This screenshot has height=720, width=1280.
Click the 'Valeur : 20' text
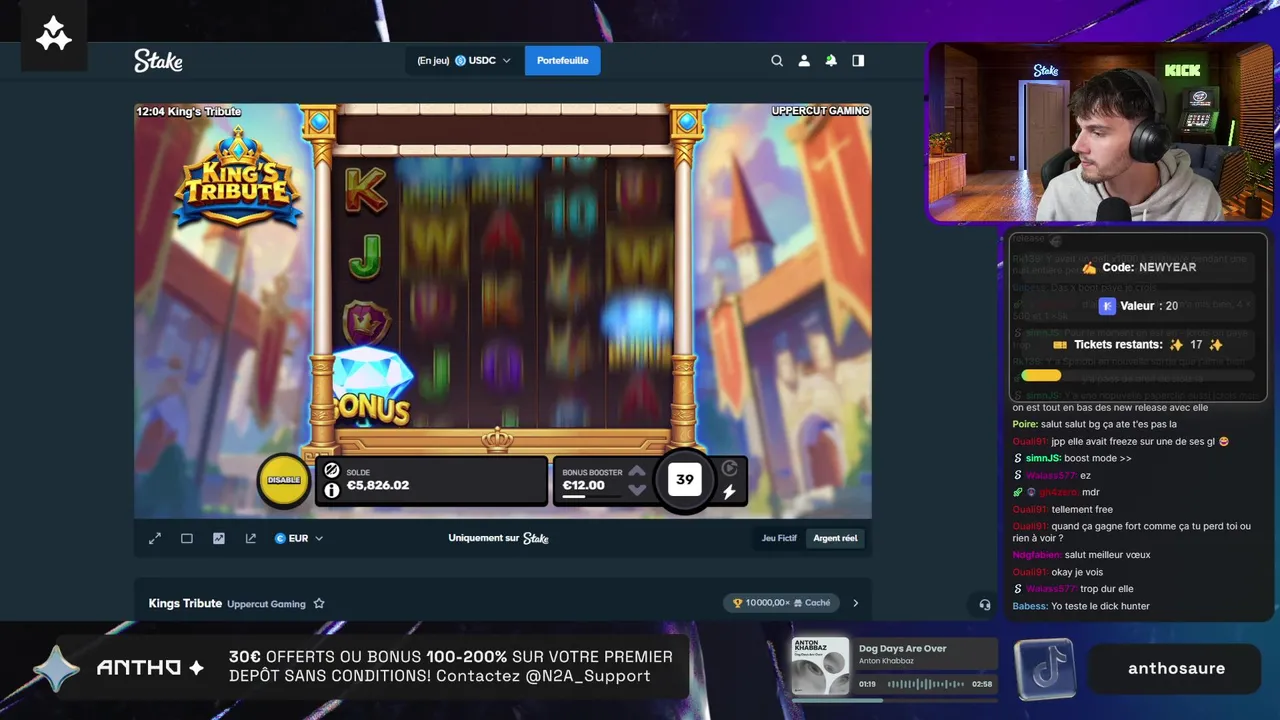coord(1149,306)
